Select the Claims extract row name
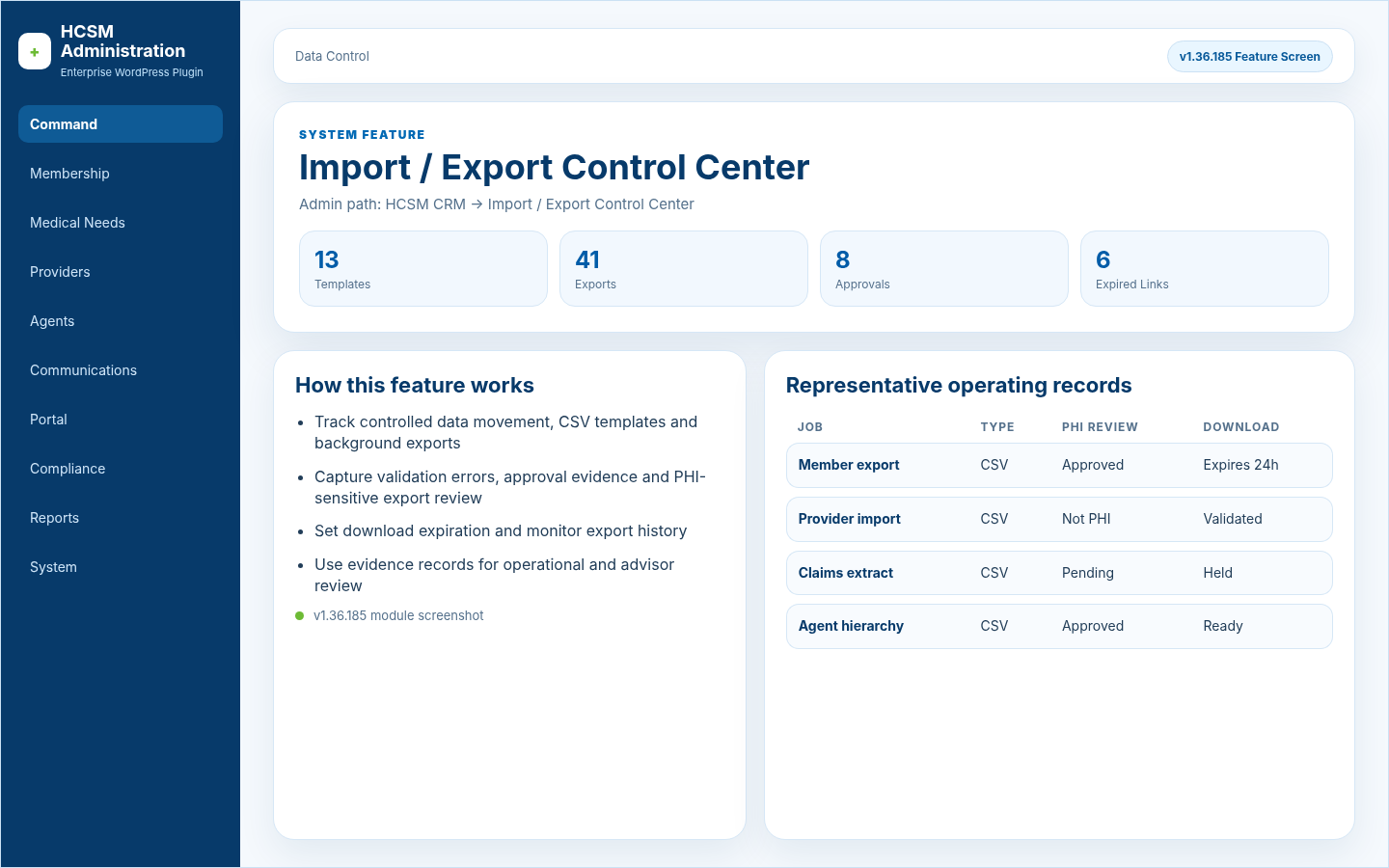1389x868 pixels. [846, 573]
